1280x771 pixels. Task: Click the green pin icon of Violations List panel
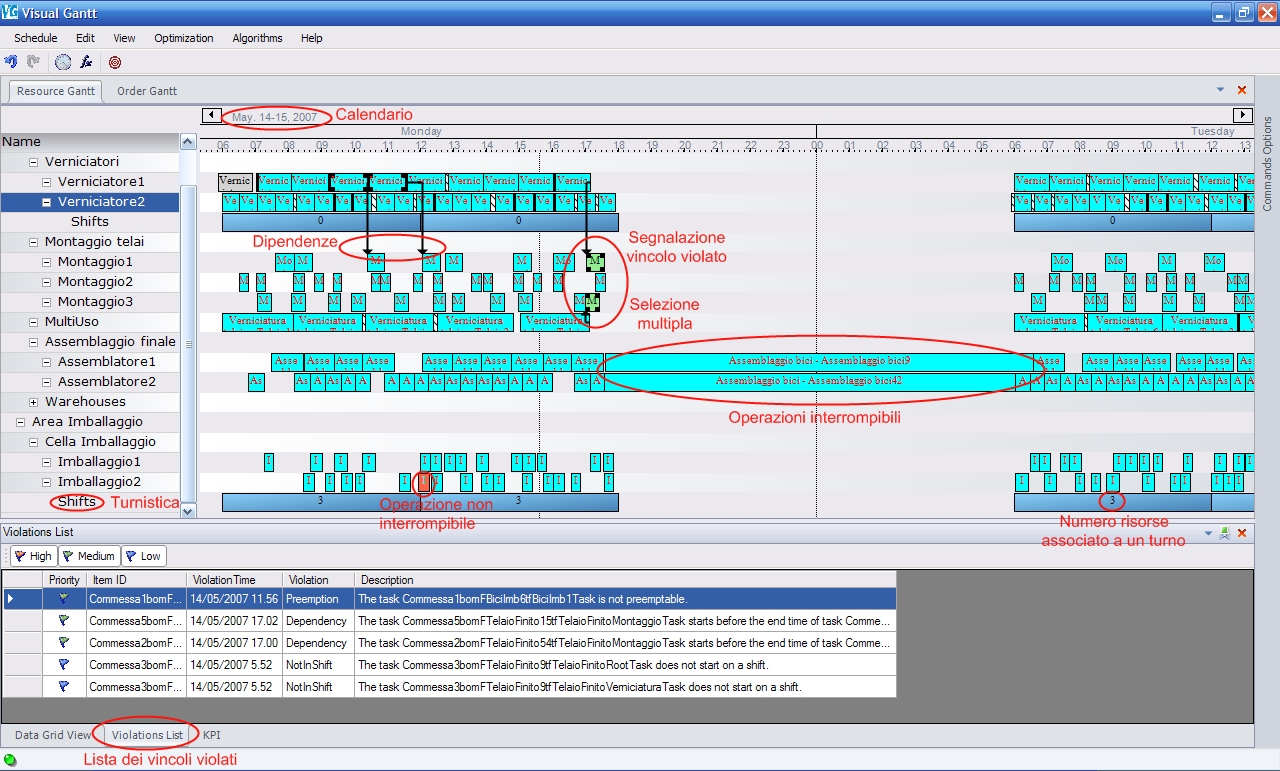click(1224, 534)
